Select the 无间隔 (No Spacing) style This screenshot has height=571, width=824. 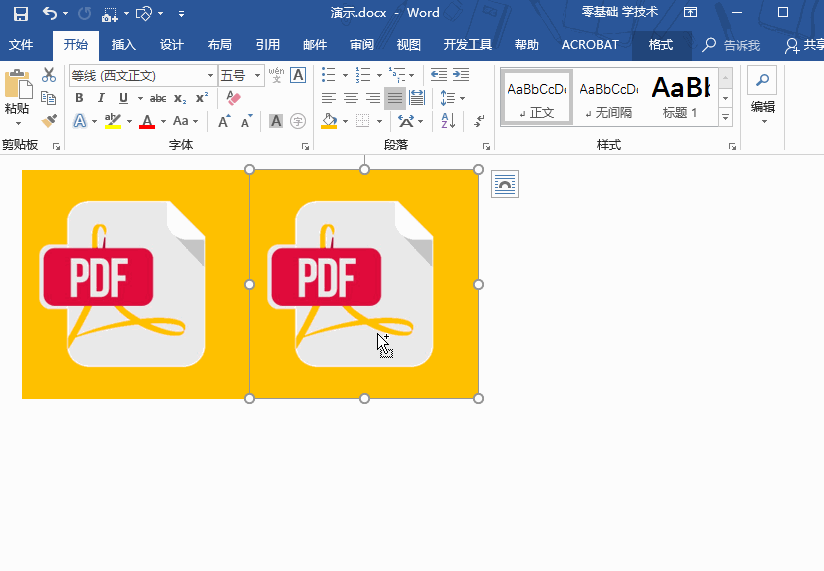point(609,98)
